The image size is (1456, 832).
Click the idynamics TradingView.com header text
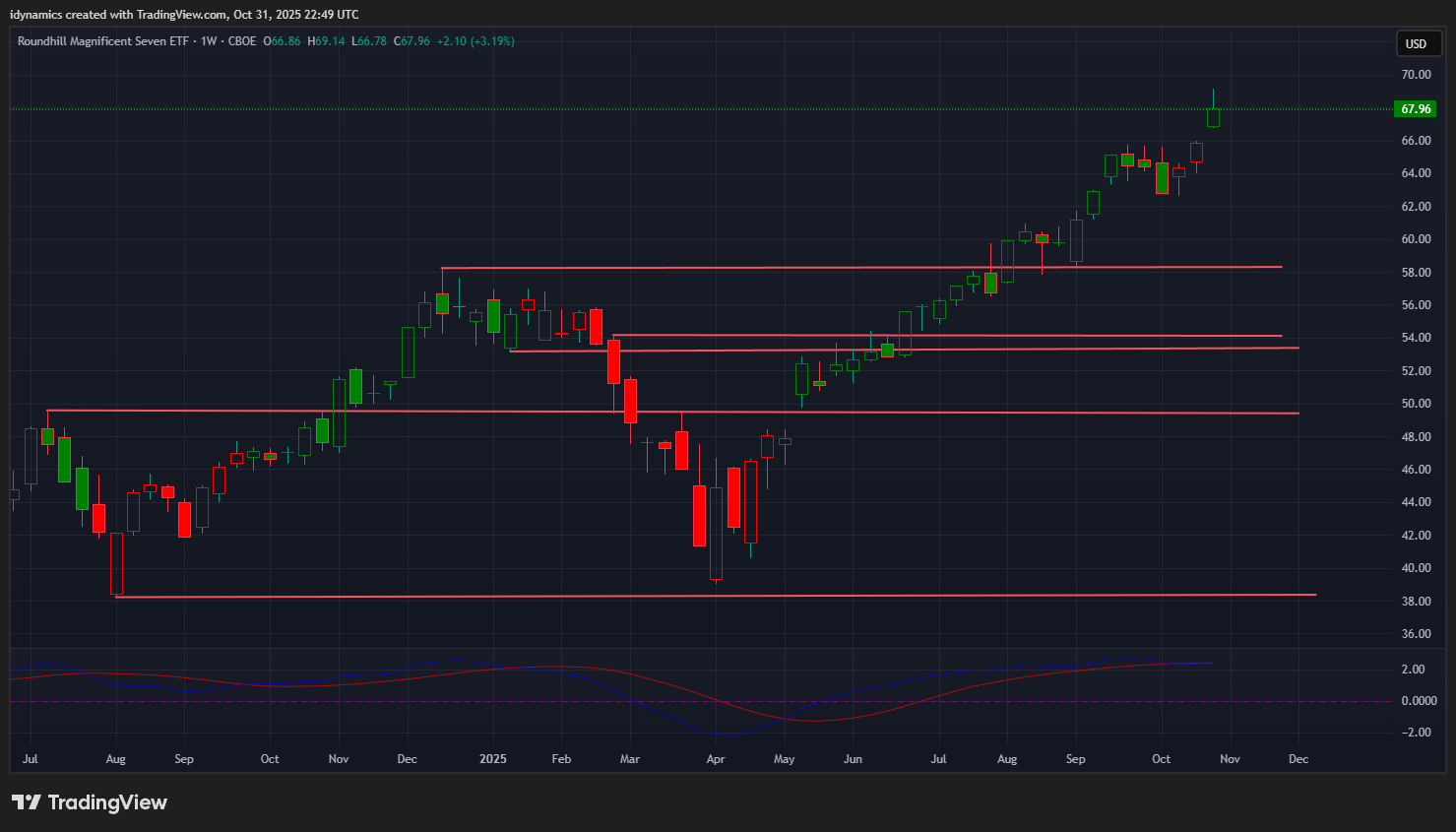184,15
